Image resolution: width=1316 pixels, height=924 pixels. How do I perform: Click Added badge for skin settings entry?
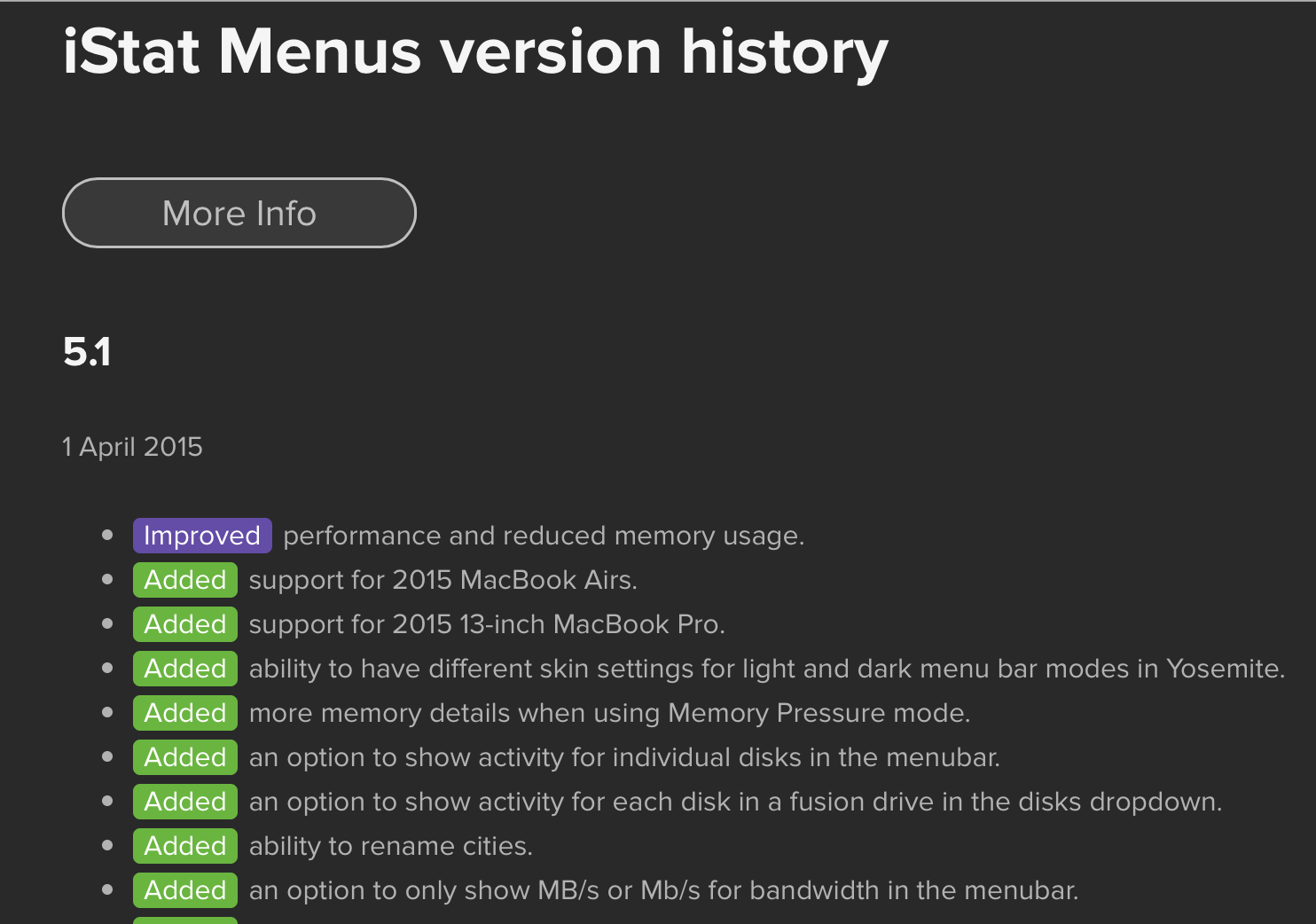point(185,669)
